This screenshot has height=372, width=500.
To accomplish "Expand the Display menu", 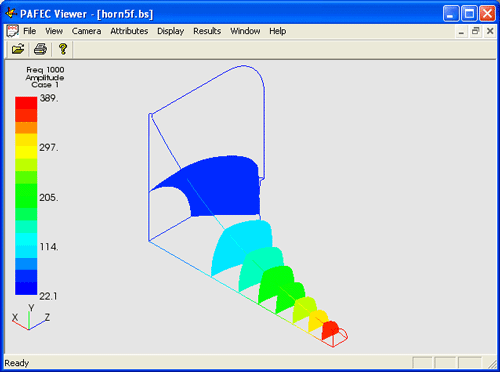I will click(171, 31).
